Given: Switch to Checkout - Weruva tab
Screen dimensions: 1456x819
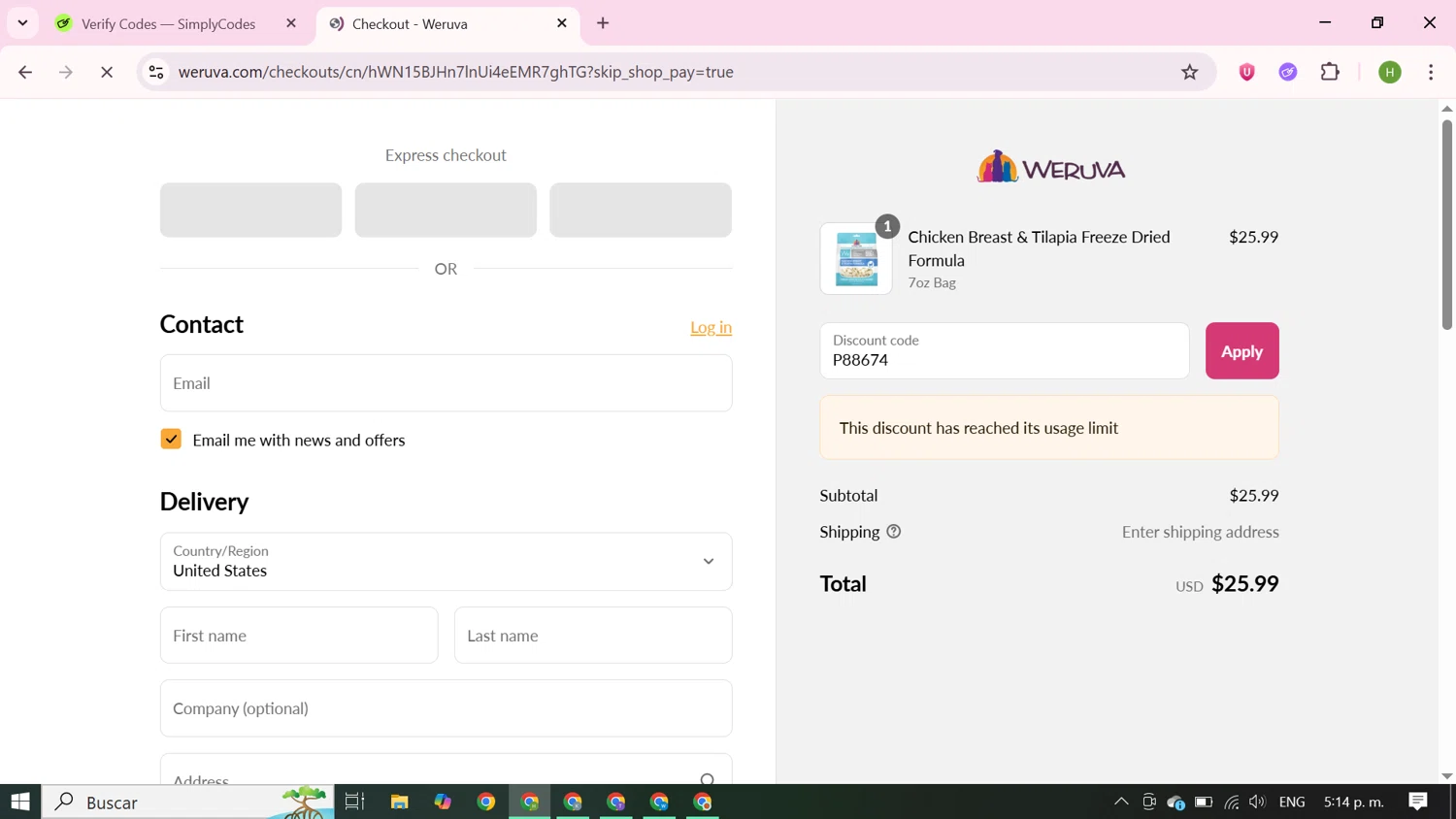Looking at the screenshot, I should coord(448,23).
